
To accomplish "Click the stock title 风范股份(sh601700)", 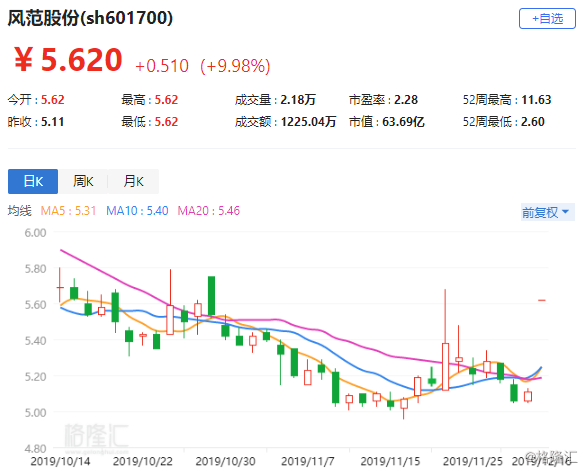I will click(x=90, y=18).
